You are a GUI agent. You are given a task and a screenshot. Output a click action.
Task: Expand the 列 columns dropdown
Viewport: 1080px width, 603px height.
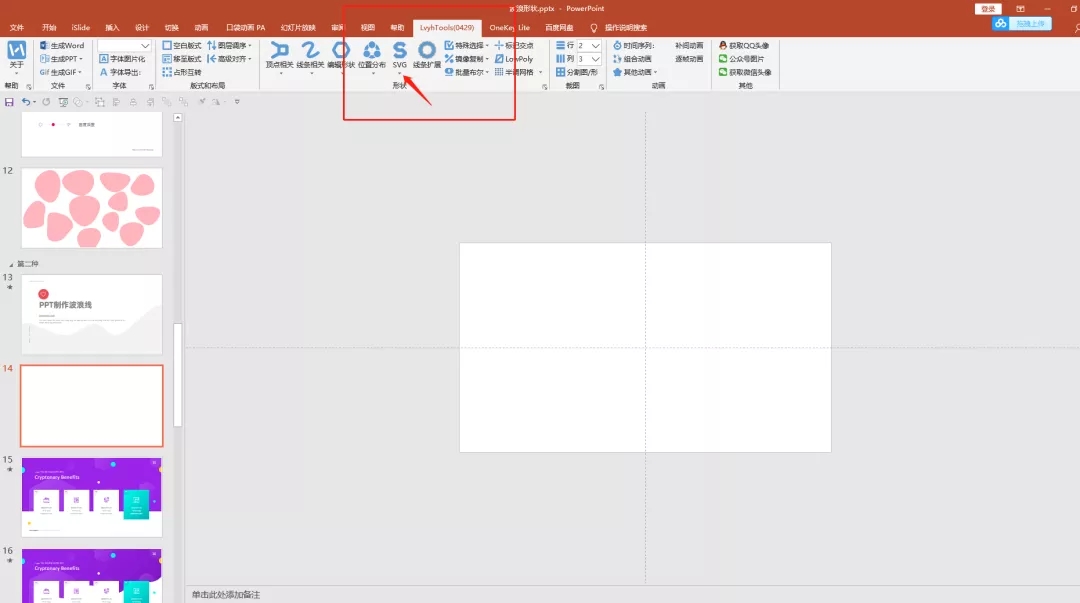pyautogui.click(x=596, y=59)
